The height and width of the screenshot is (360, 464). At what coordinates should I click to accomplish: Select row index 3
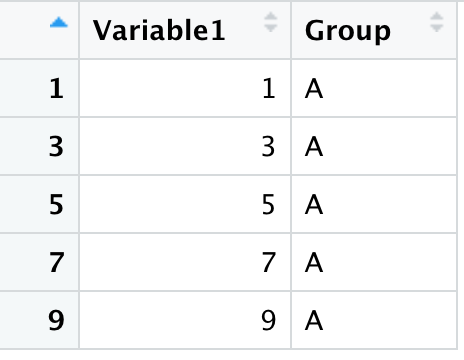(39, 146)
